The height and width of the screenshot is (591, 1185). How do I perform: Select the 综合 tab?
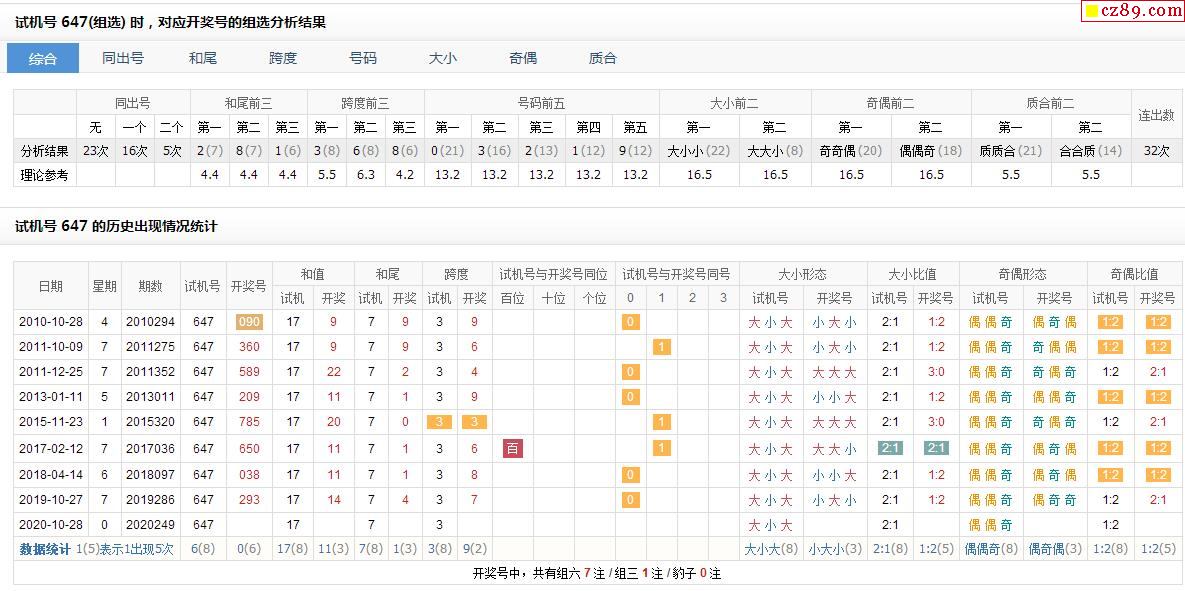pos(43,58)
